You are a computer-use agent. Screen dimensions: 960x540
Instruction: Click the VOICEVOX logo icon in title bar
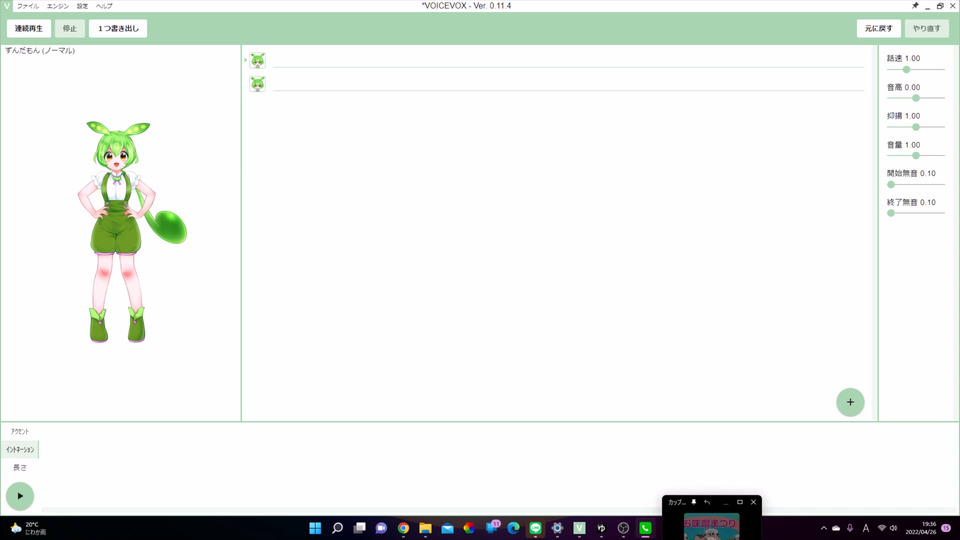coord(6,6)
